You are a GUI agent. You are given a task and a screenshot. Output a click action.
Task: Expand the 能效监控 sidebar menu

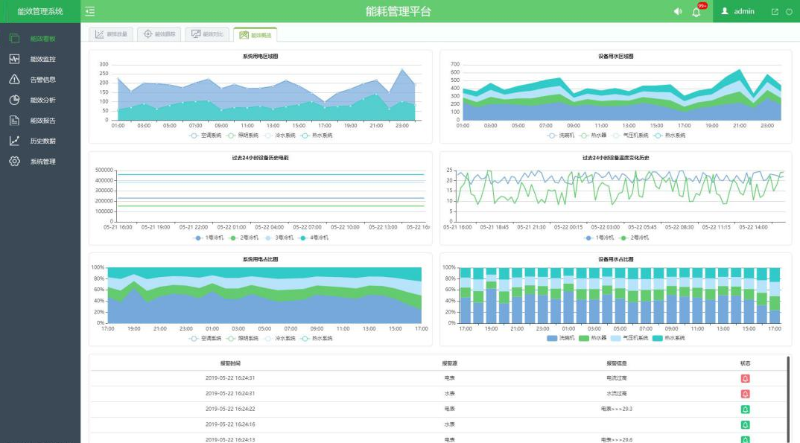[40, 59]
